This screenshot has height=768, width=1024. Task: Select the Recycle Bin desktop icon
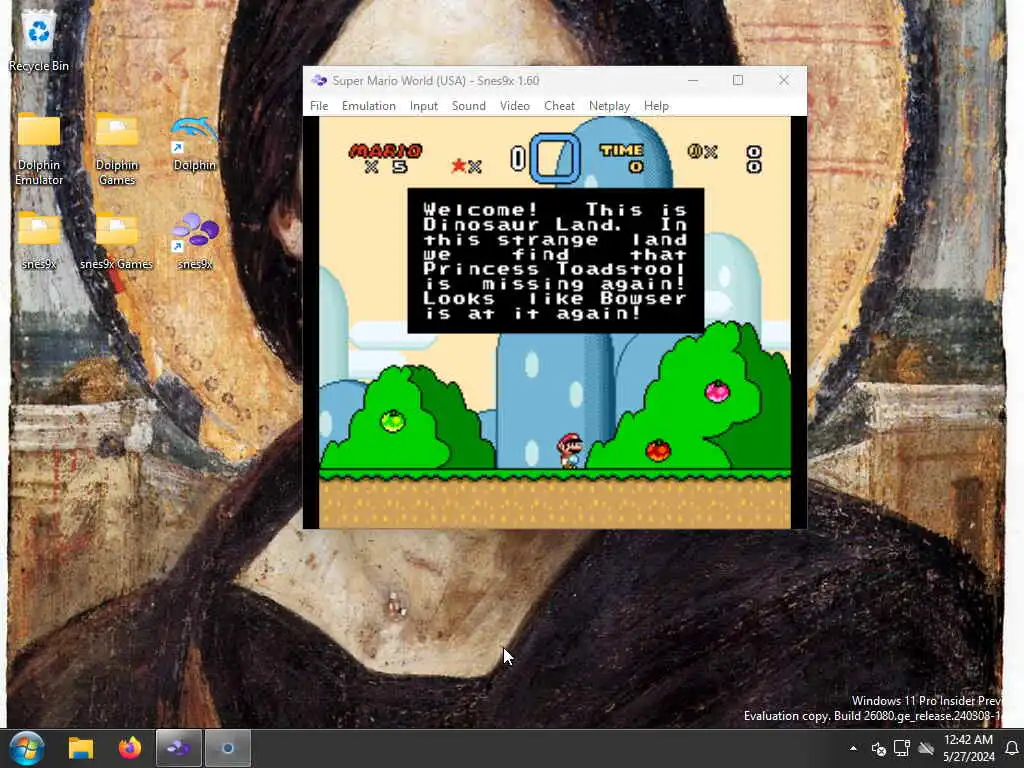point(39,41)
